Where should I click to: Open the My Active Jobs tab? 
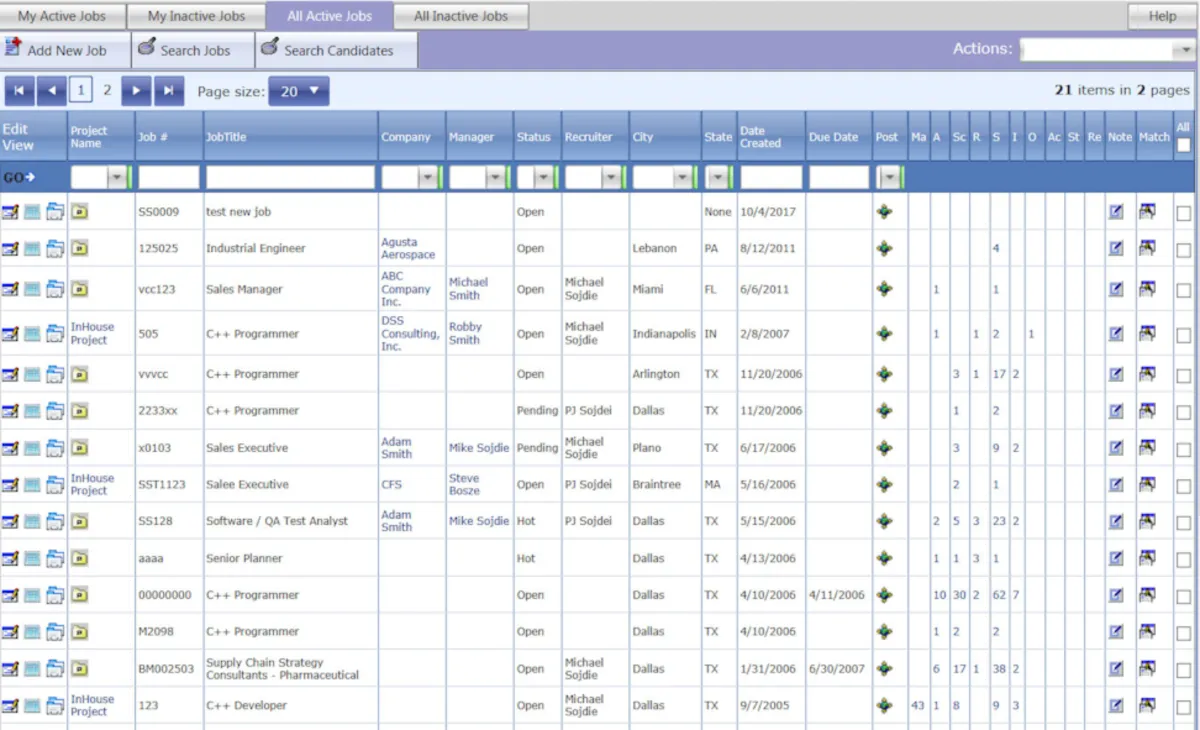coord(62,15)
